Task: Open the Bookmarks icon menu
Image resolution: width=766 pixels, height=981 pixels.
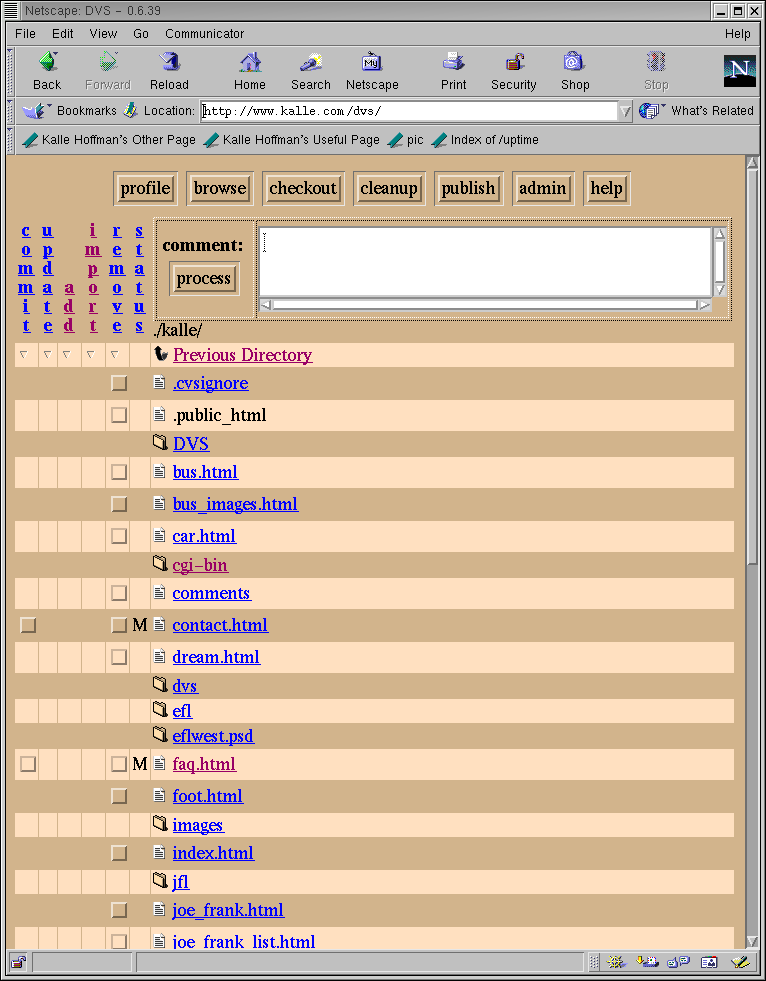Action: click(x=35, y=111)
